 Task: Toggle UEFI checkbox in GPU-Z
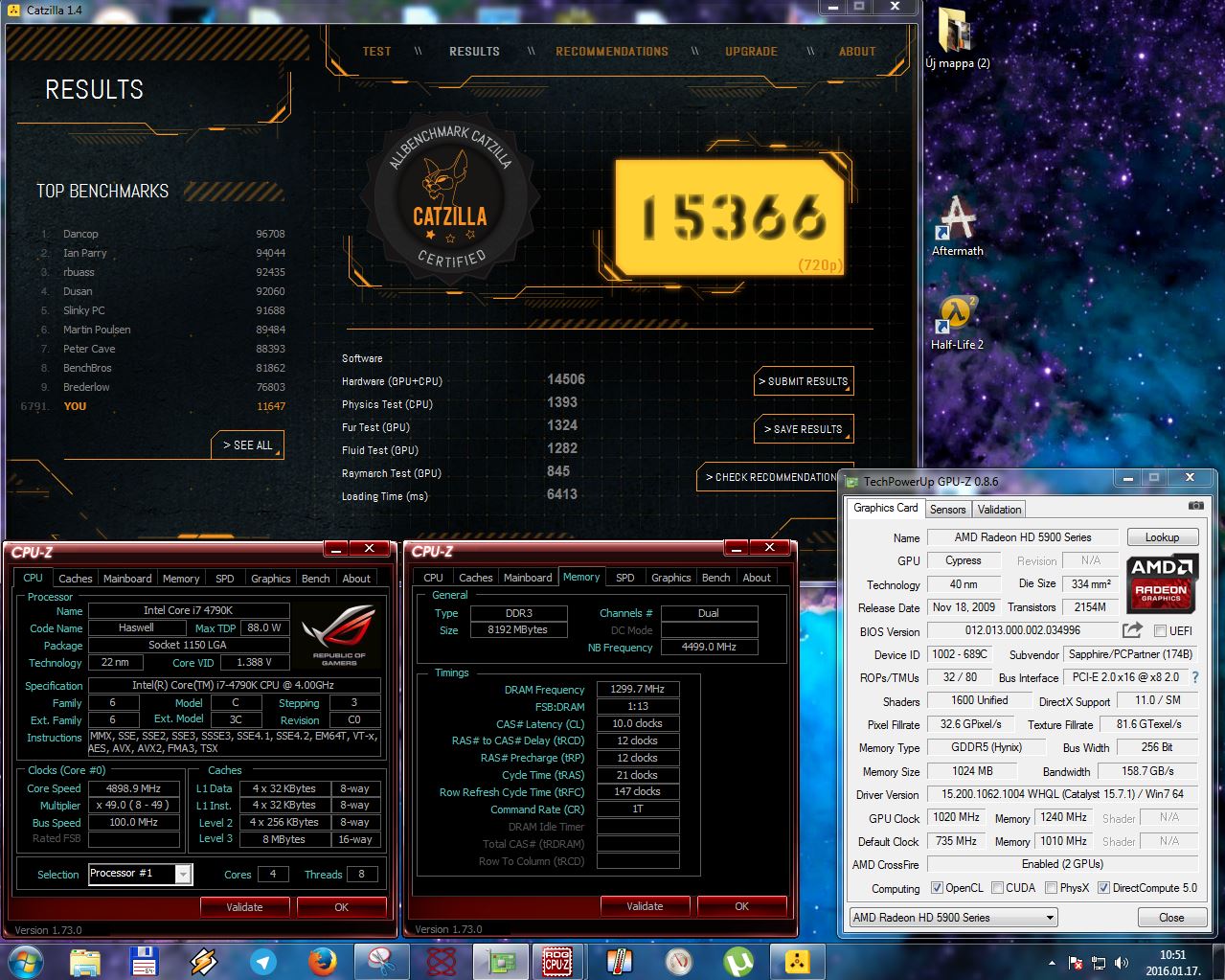click(x=1160, y=630)
